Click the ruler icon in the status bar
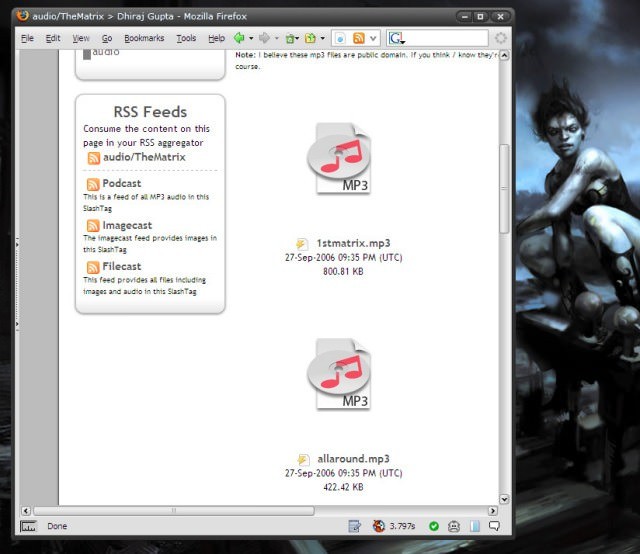 pyautogui.click(x=28, y=526)
